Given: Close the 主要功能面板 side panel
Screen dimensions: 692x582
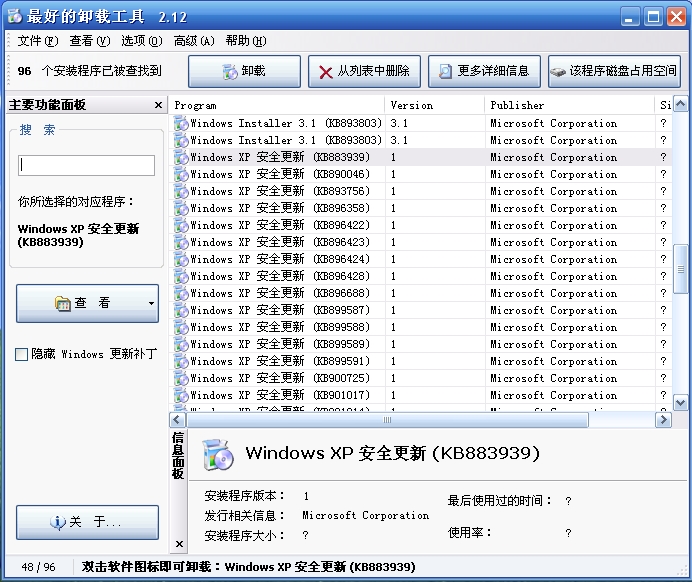Looking at the screenshot, I should click(x=158, y=105).
